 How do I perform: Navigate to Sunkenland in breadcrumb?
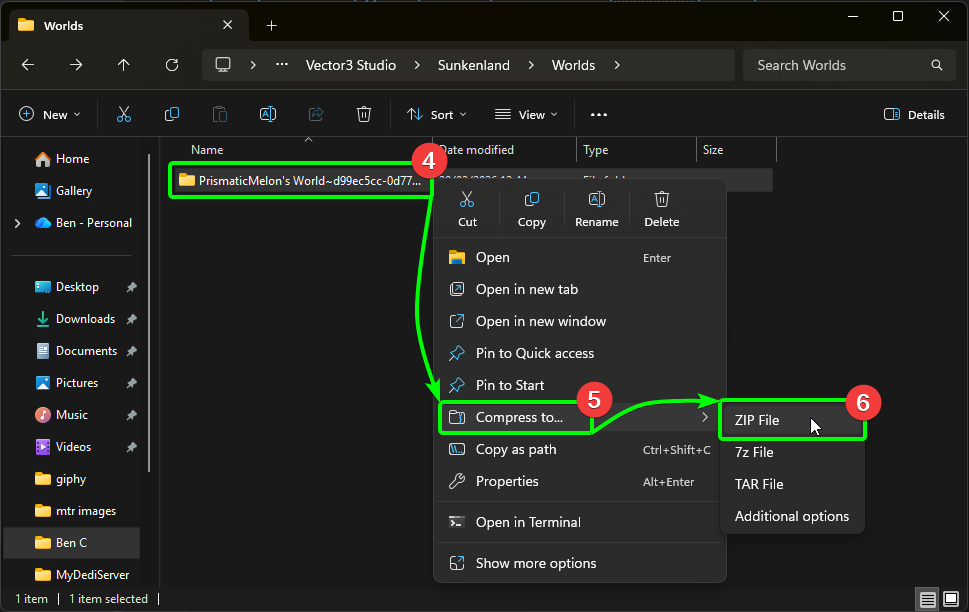click(x=474, y=65)
